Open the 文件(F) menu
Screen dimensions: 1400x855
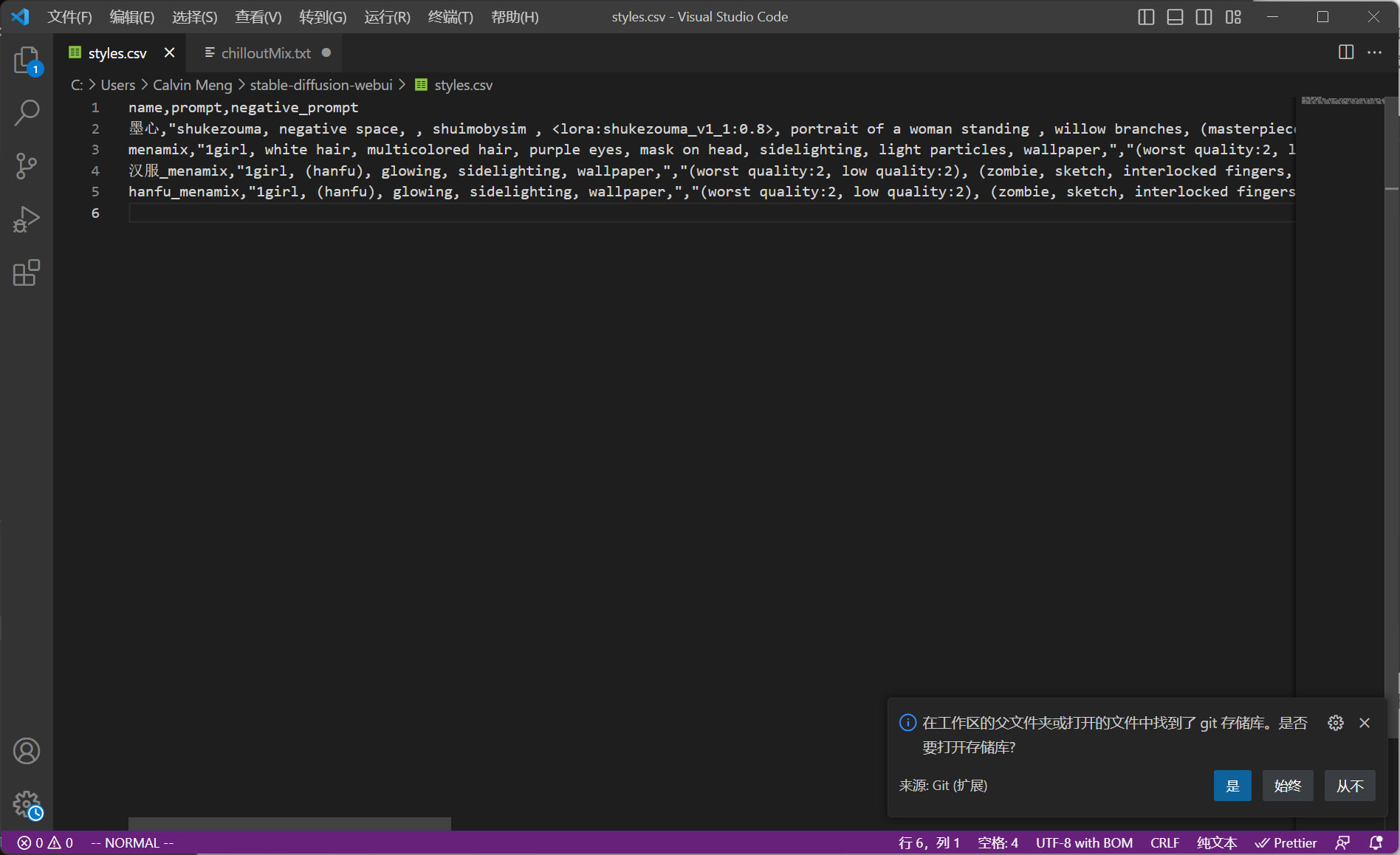[70, 17]
